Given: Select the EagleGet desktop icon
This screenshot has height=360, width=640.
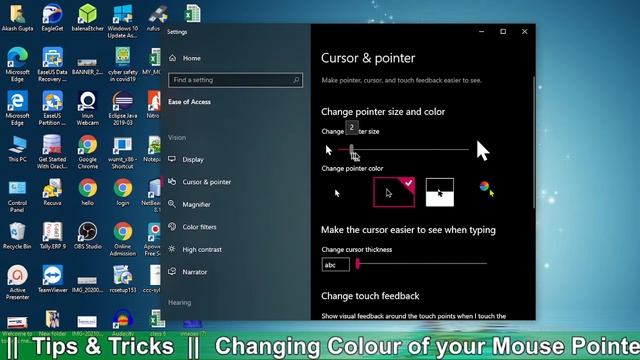Looking at the screenshot, I should [x=52, y=18].
